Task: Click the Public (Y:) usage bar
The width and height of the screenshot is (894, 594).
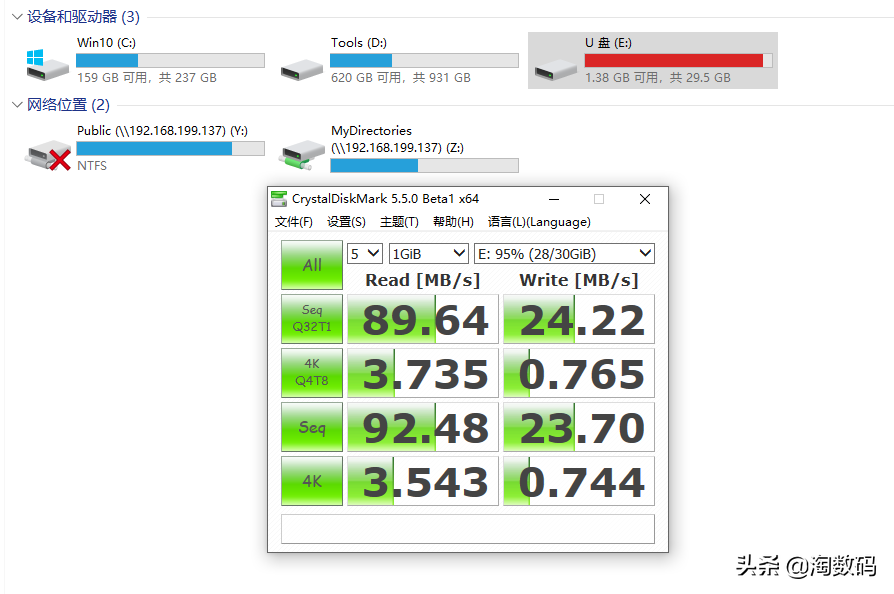Action: [x=170, y=148]
